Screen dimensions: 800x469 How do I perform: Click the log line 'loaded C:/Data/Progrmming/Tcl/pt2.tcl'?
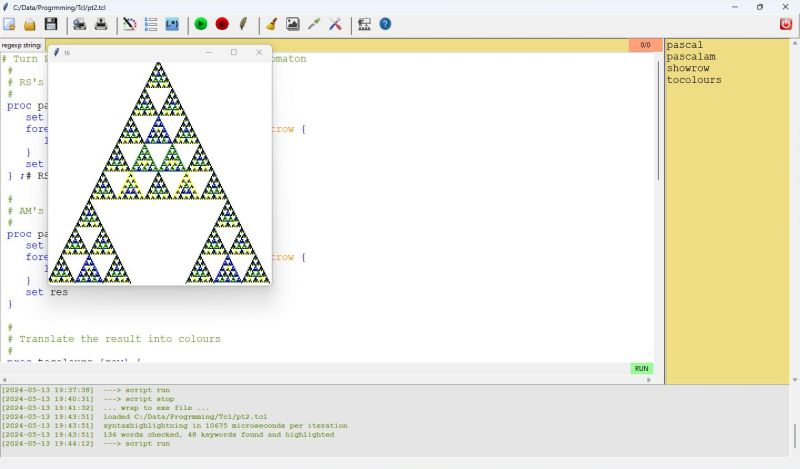click(185, 416)
